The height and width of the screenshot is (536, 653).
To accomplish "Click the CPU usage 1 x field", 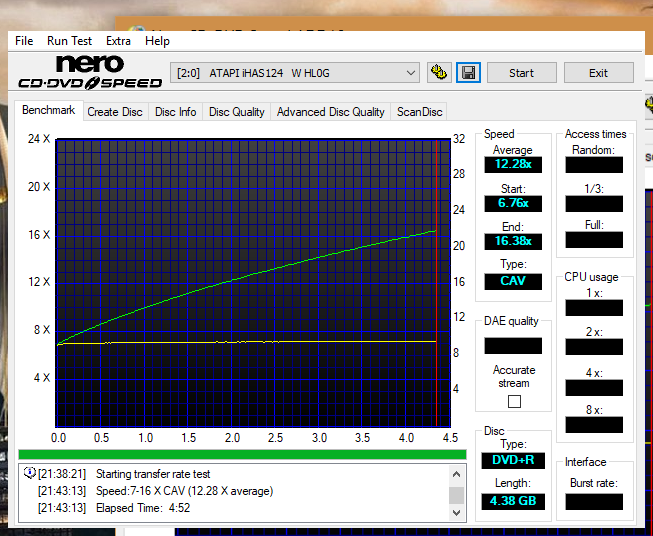I will 594,308.
